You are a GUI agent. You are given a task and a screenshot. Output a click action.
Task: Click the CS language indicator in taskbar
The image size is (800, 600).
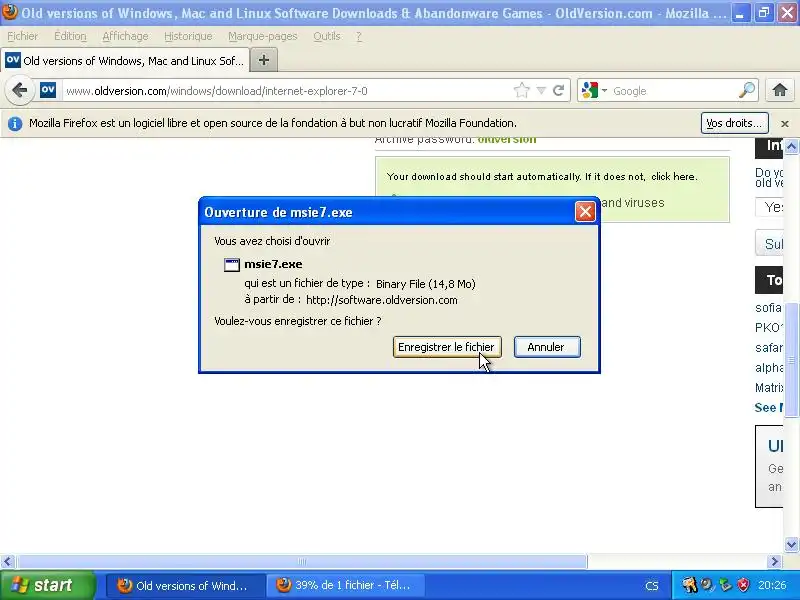(x=652, y=586)
